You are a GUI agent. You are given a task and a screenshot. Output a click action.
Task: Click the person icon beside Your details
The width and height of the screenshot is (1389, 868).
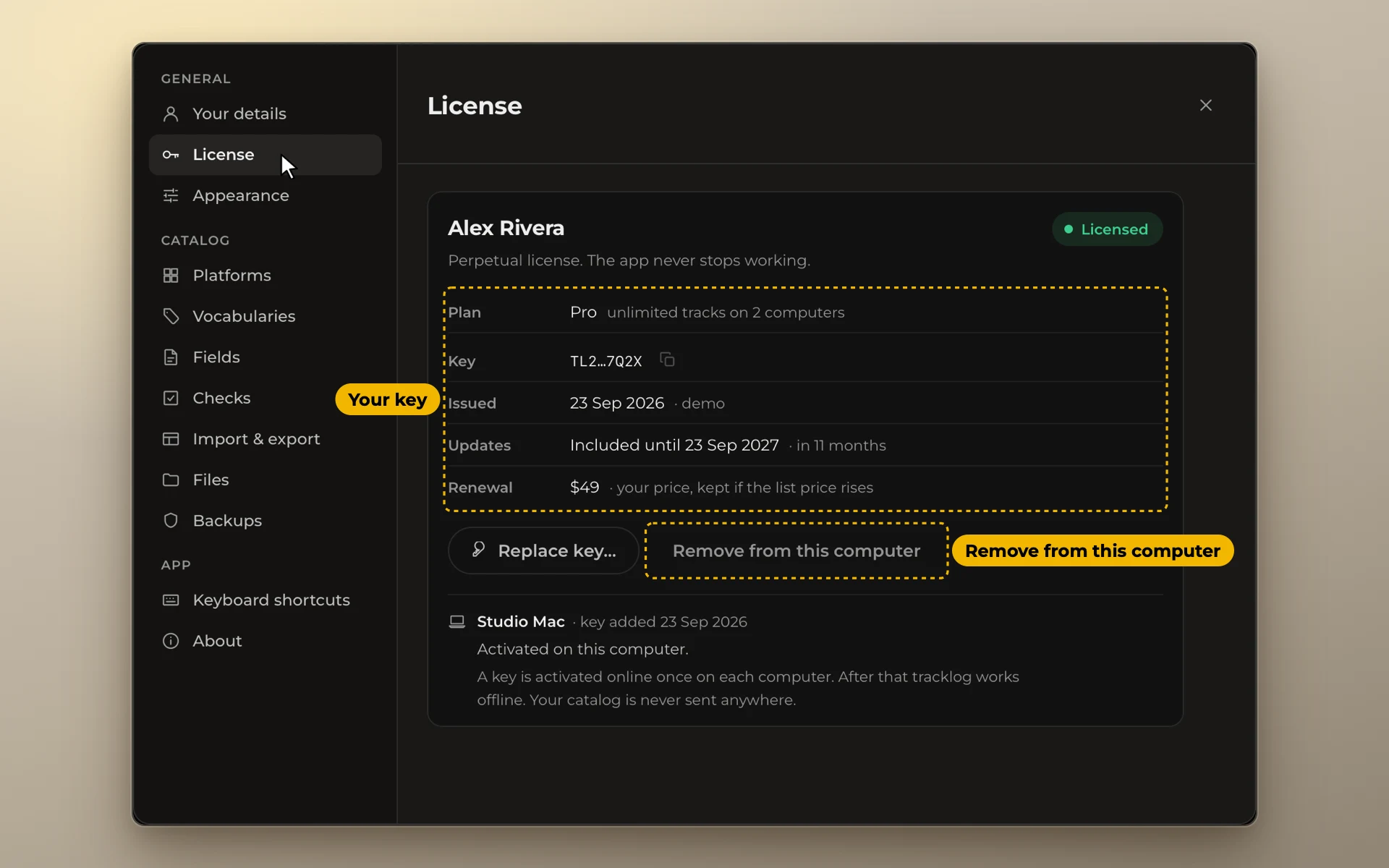(x=171, y=114)
